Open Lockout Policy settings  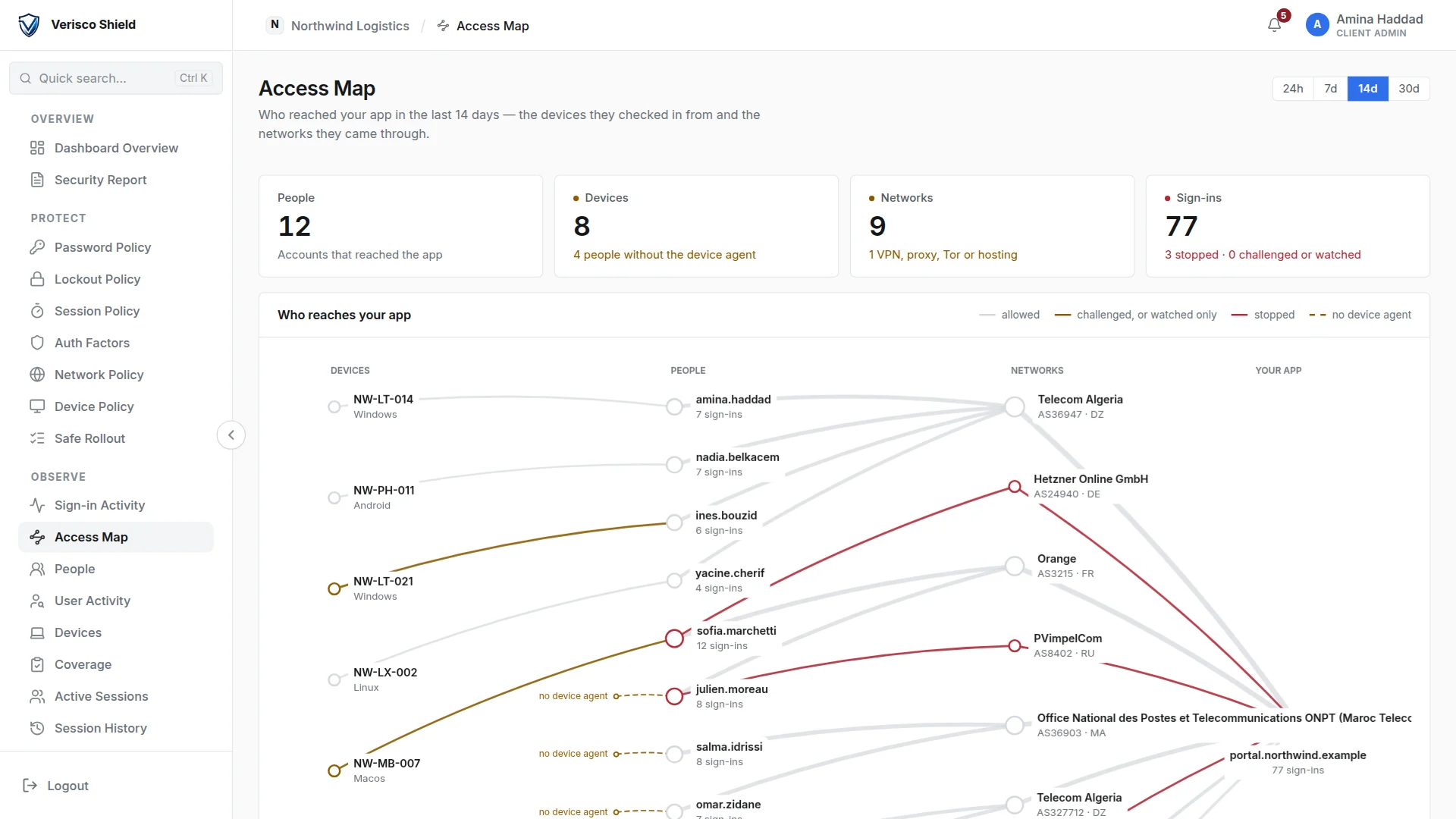pyautogui.click(x=116, y=279)
